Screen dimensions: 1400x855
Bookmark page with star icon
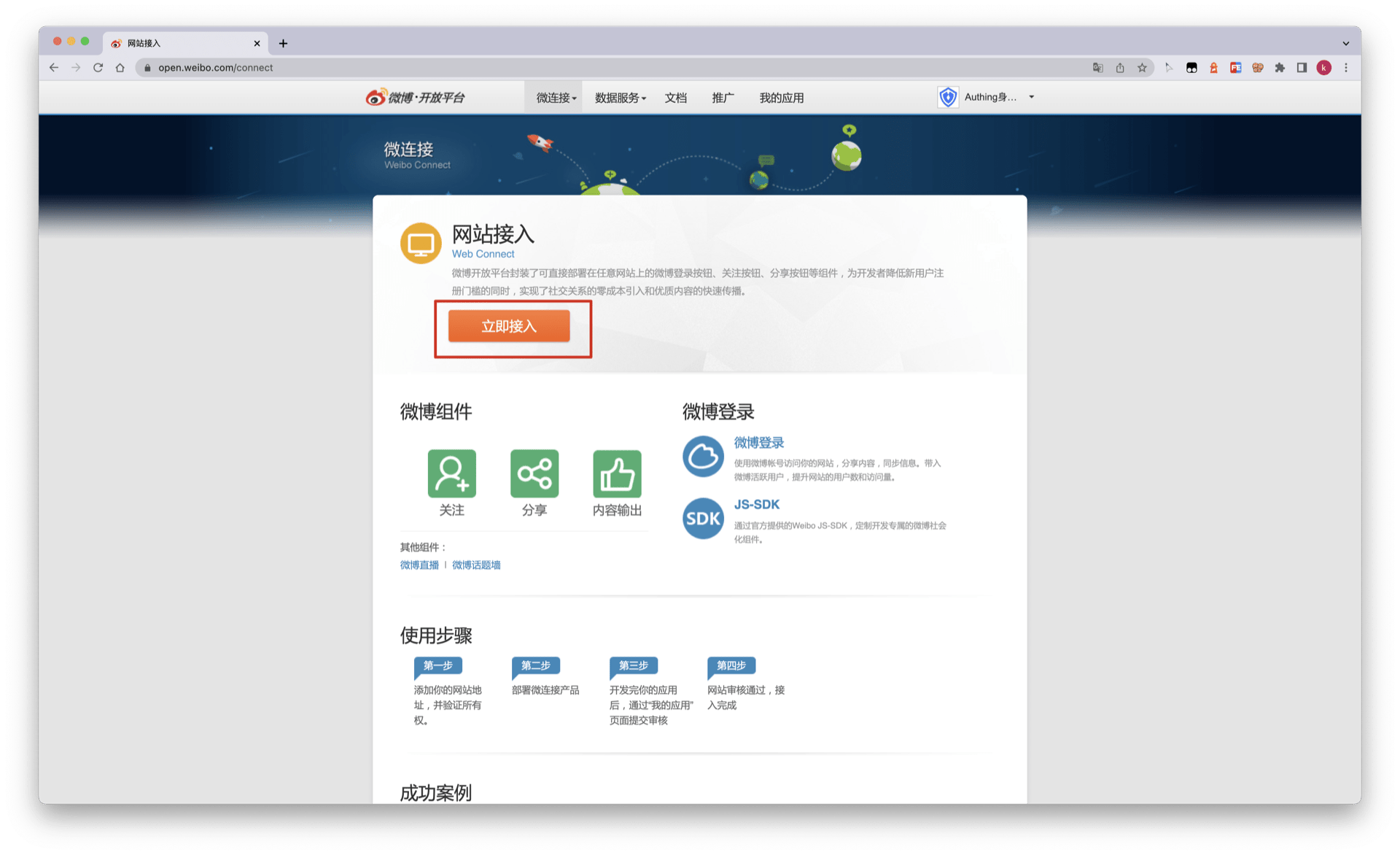(x=1142, y=68)
